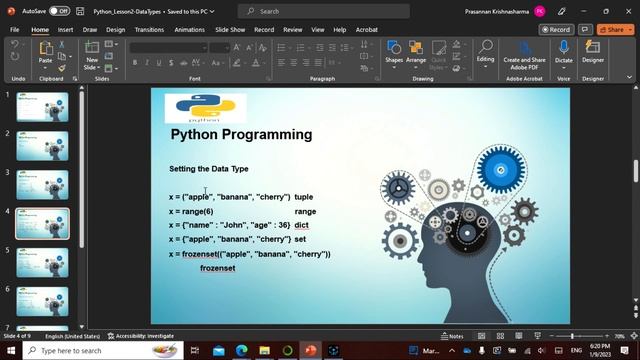Open the Shapes gallery
This screenshot has width=640, height=360.
click(394, 55)
